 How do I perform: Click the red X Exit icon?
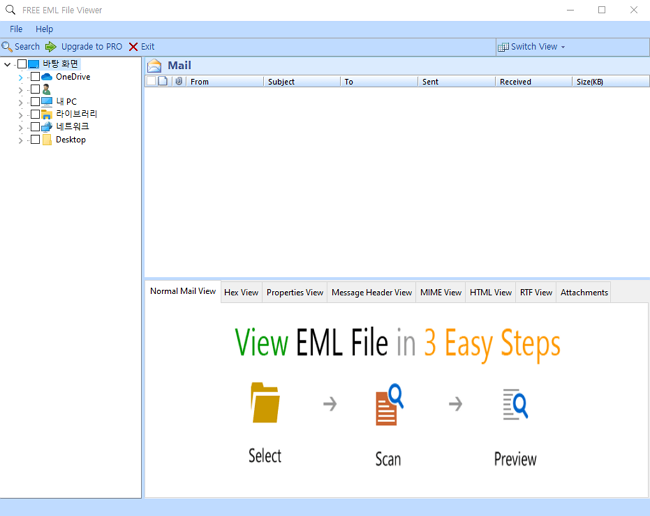point(133,47)
